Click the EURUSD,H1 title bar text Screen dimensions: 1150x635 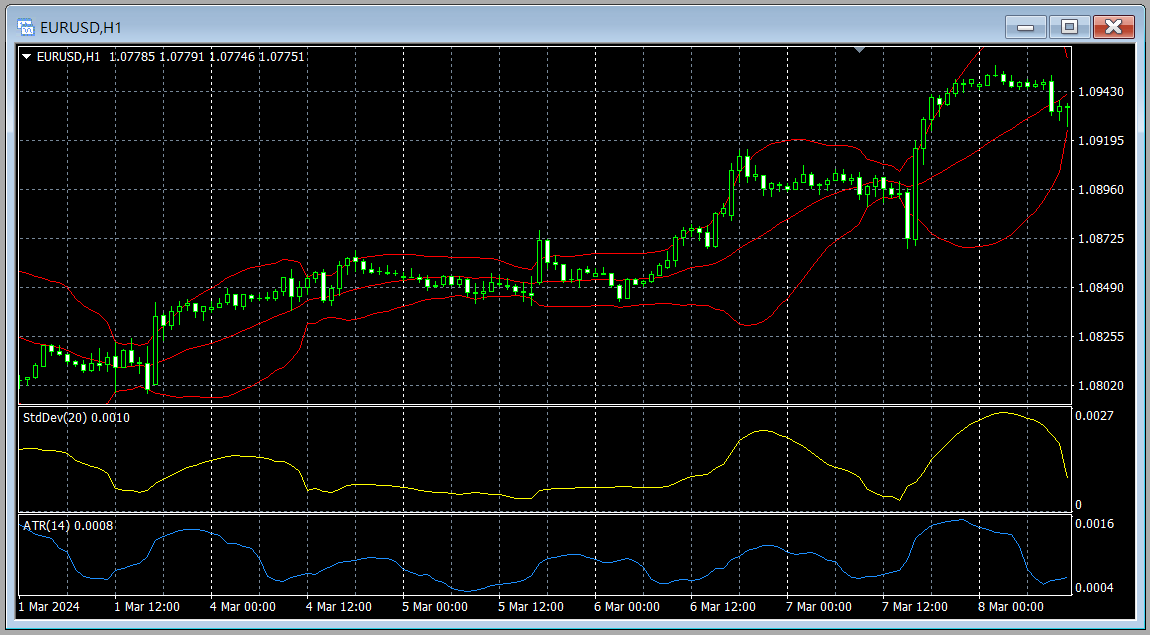point(81,29)
